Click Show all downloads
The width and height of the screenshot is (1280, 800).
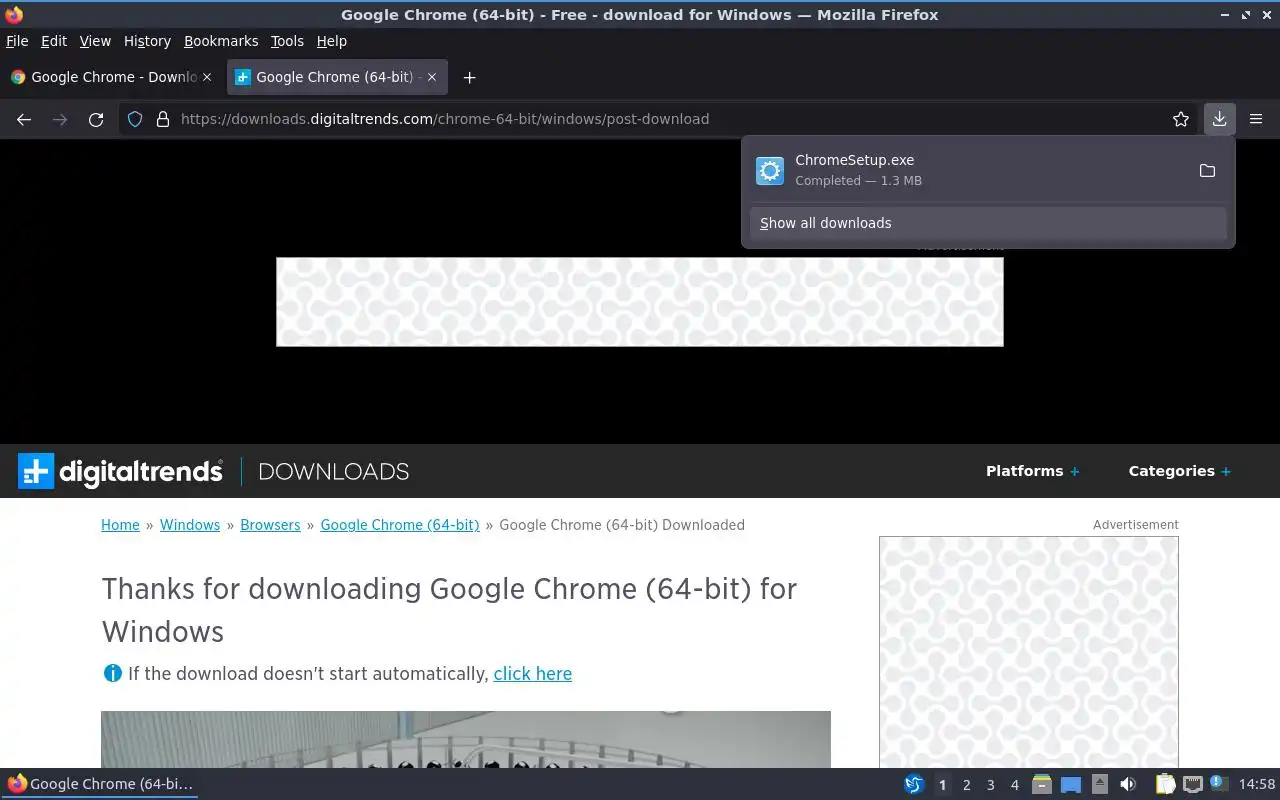[x=988, y=223]
